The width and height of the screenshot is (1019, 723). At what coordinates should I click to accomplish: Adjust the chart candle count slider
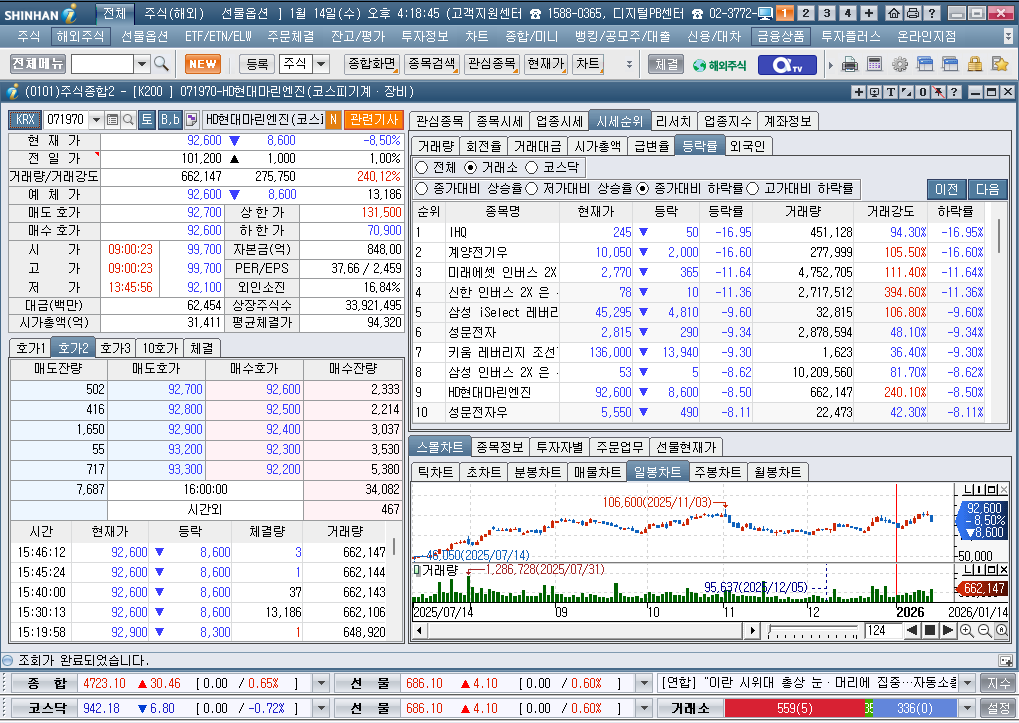coord(812,630)
